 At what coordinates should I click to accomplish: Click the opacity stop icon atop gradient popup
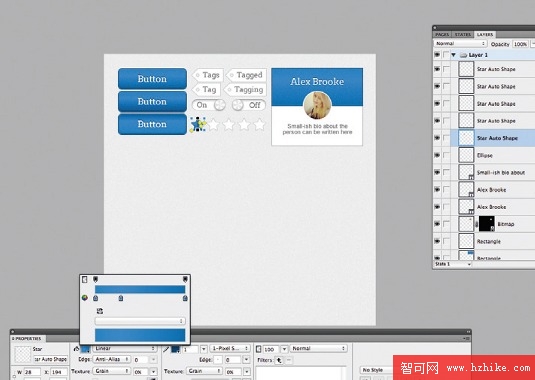[85, 280]
